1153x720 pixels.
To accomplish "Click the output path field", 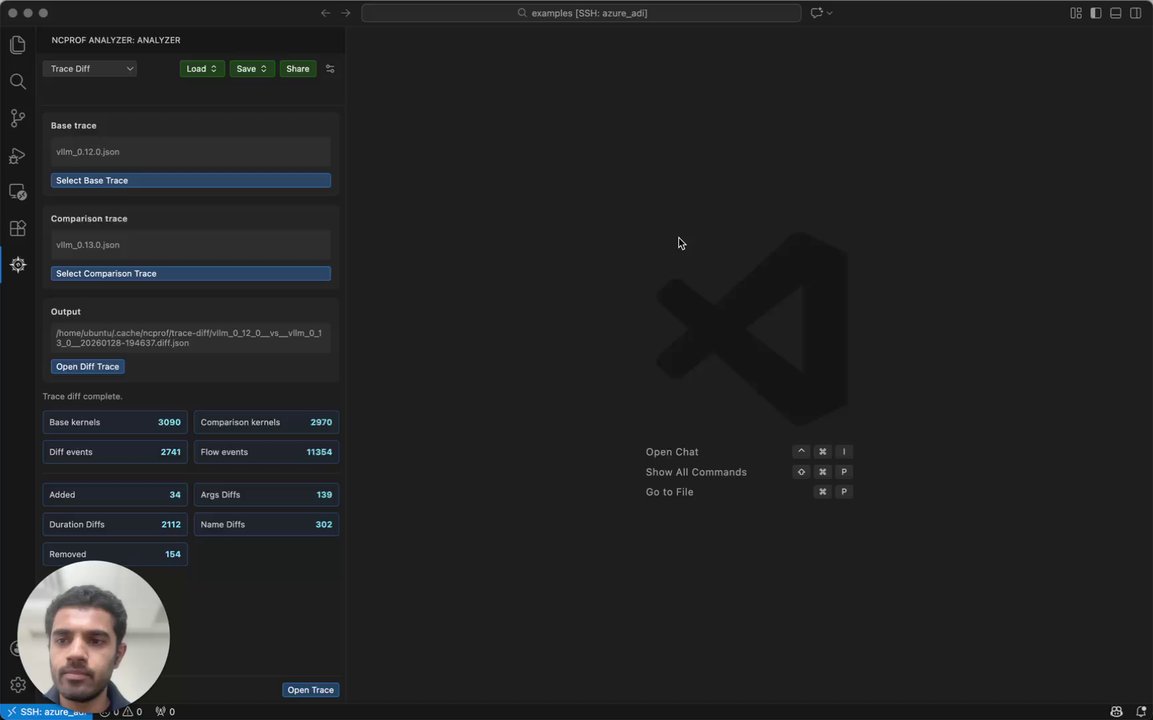I will 190,338.
